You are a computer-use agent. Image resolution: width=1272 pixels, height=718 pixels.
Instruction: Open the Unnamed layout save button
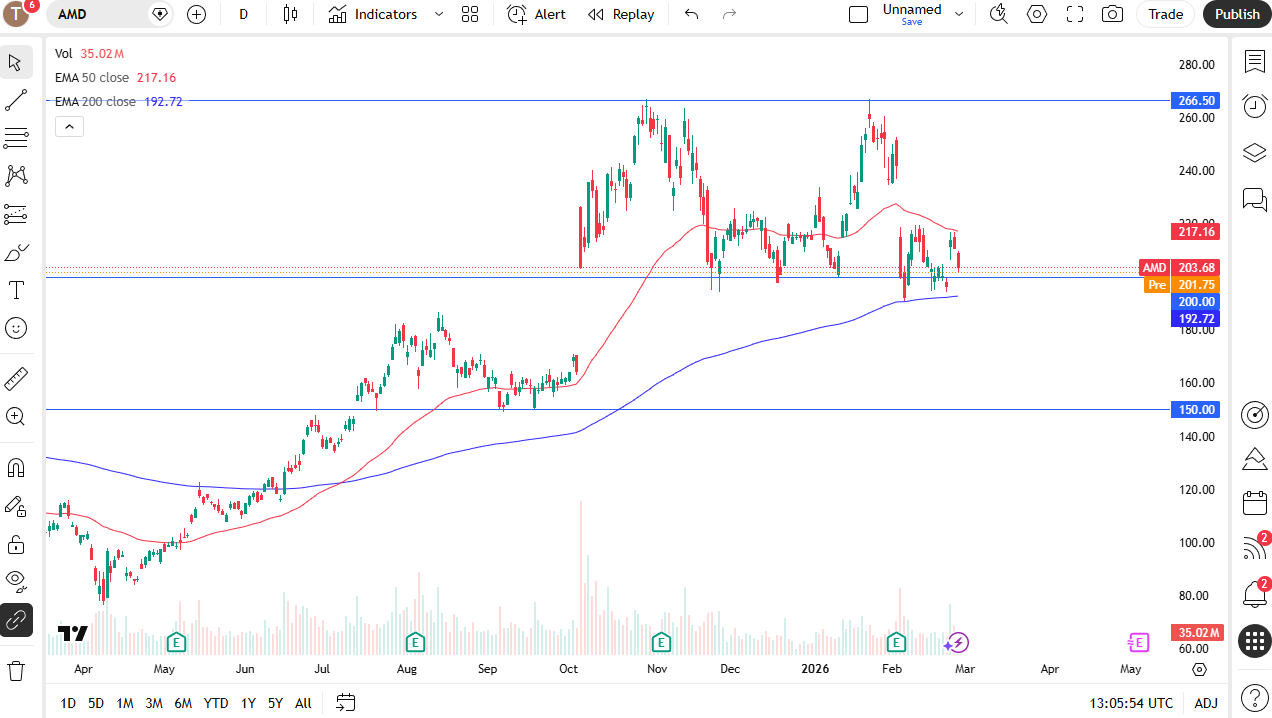point(912,14)
